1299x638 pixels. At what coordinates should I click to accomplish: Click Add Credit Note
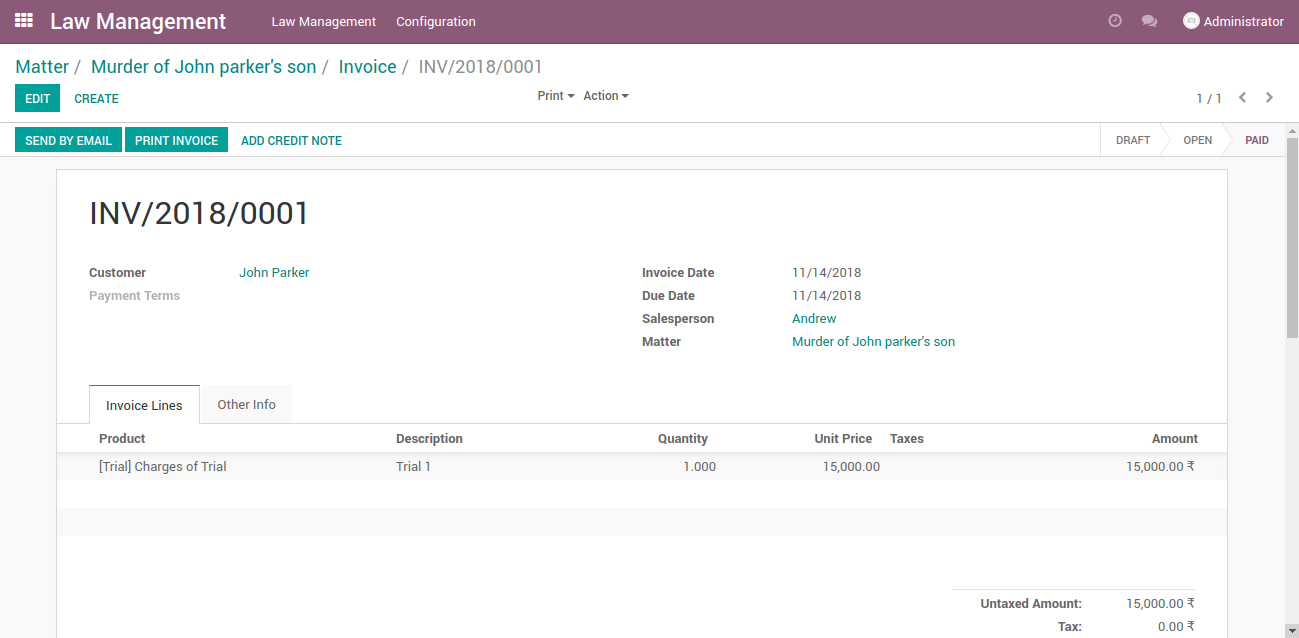click(291, 140)
